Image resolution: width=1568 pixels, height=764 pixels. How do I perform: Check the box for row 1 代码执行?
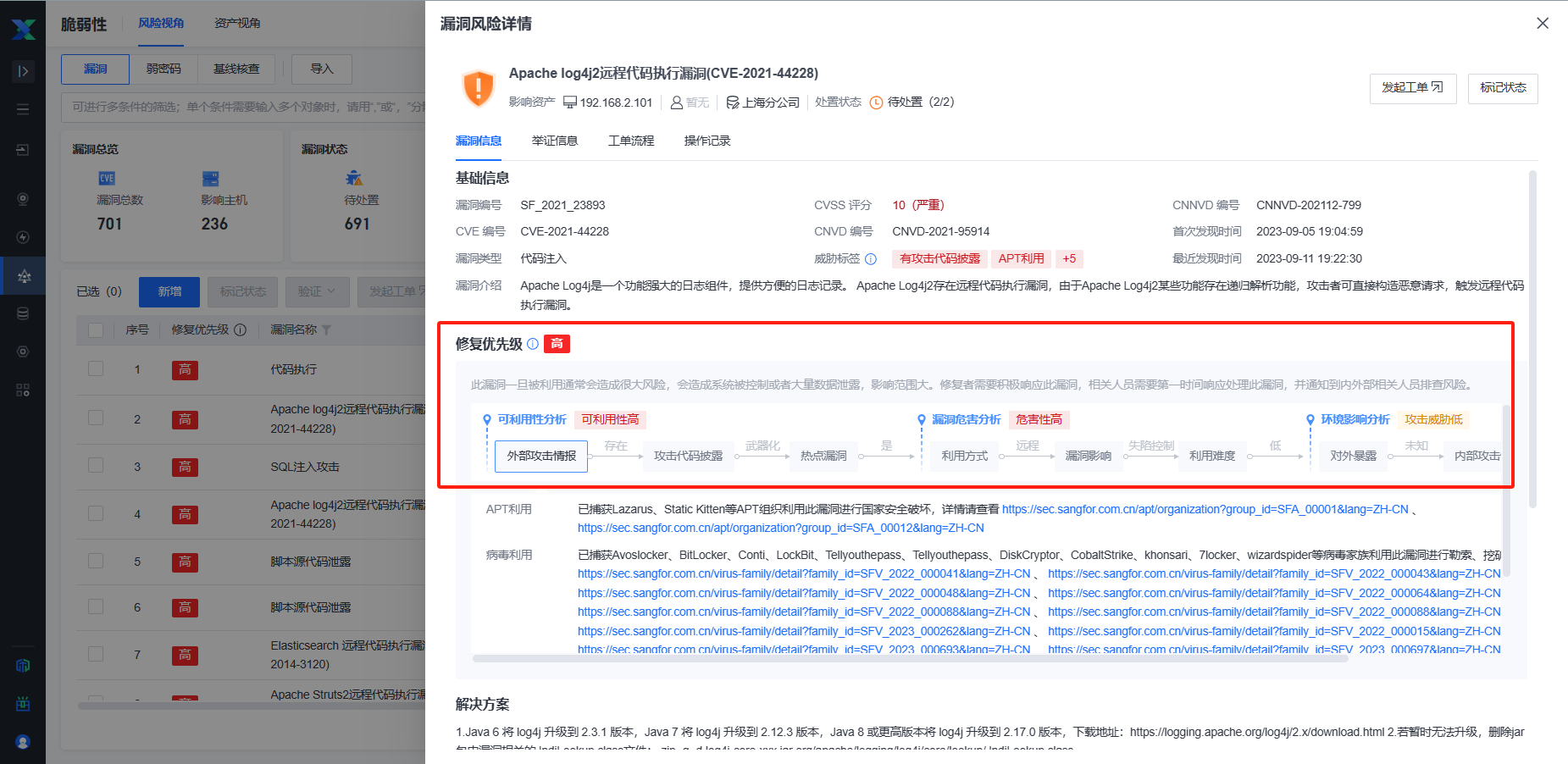tap(96, 369)
